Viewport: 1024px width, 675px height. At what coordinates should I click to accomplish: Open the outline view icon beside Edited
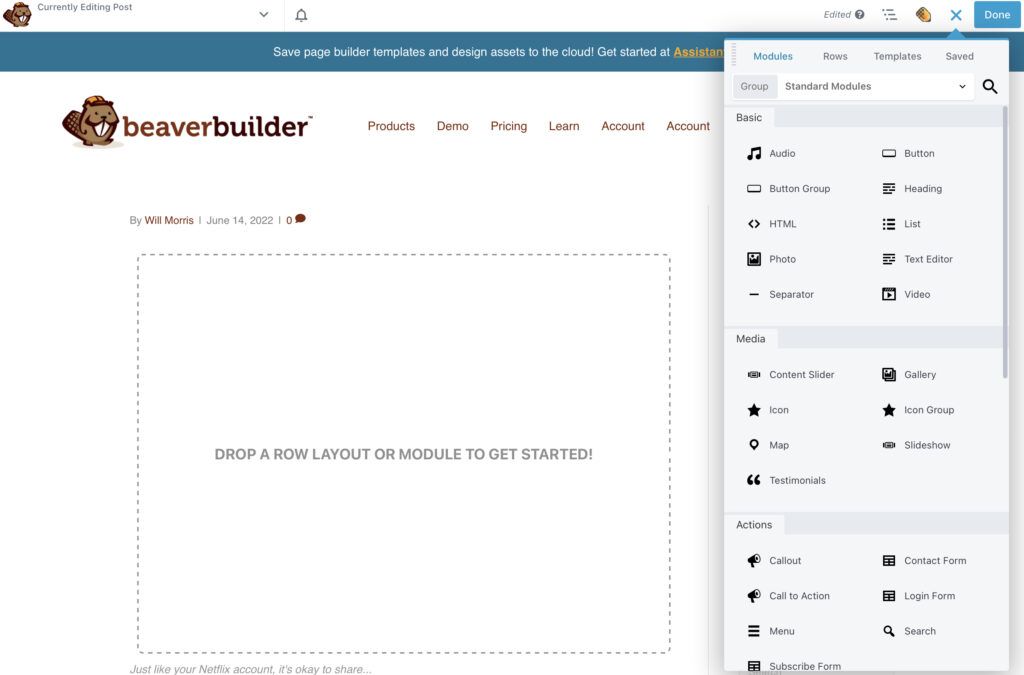889,14
